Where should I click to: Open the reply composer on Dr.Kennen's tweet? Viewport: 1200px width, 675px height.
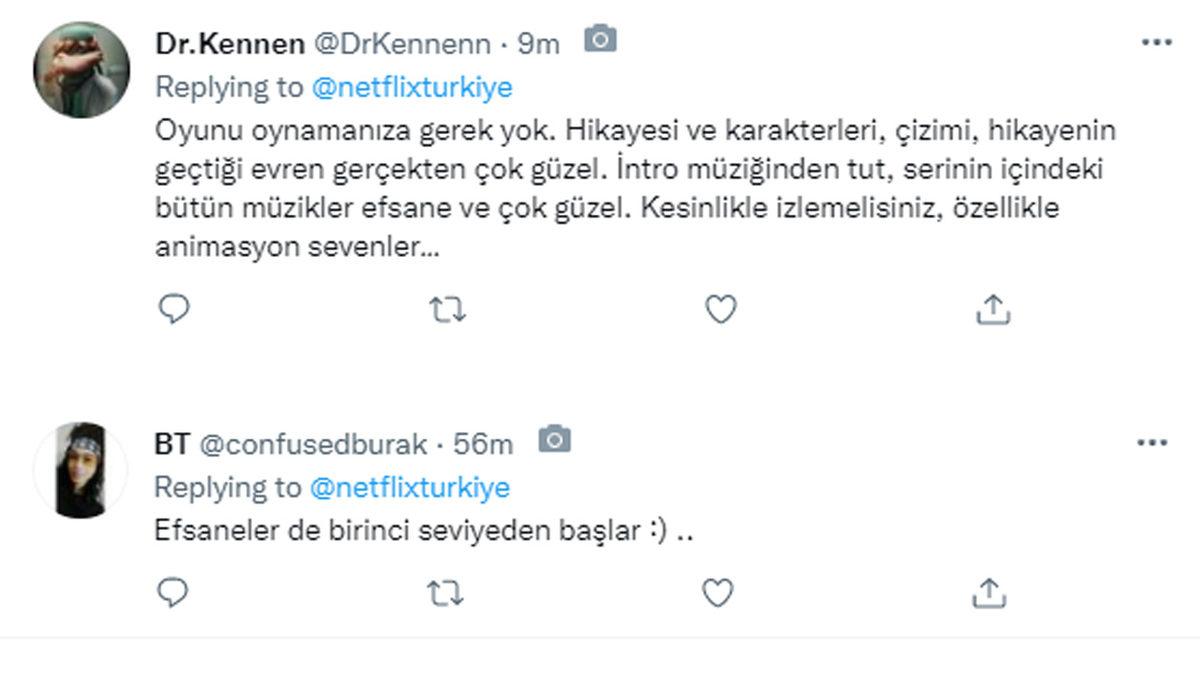173,310
